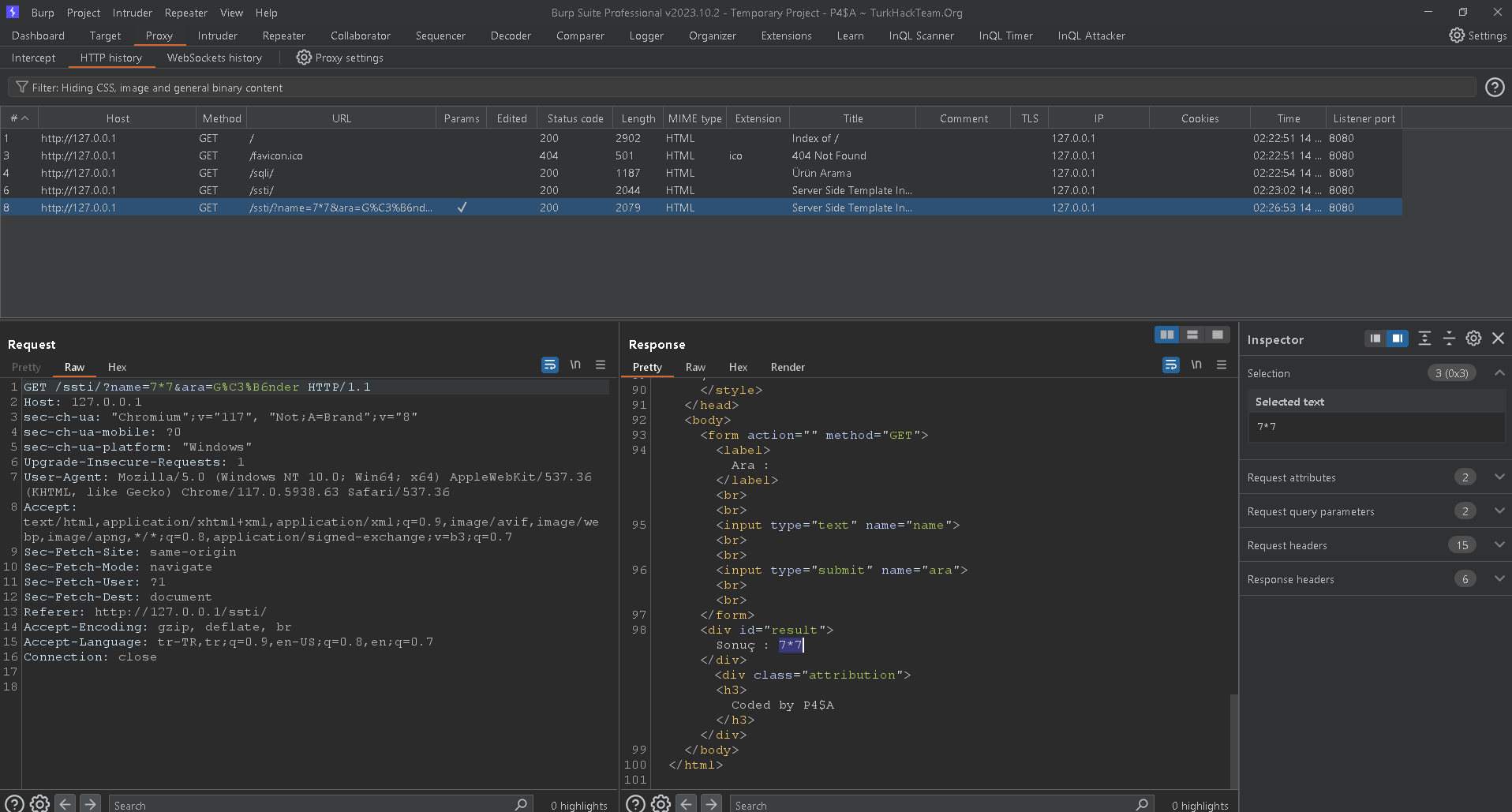Open WebSockets history sub-tab
Screen dimensions: 1512x812
pyautogui.click(x=215, y=58)
